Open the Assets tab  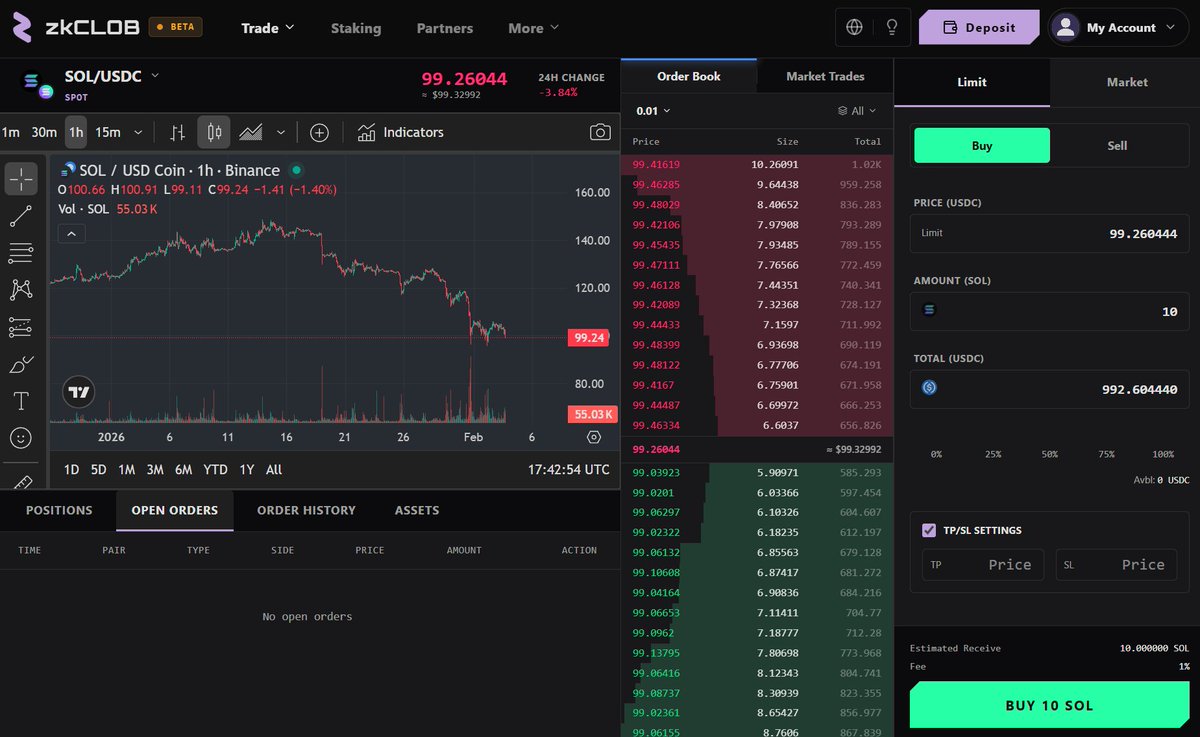(417, 510)
